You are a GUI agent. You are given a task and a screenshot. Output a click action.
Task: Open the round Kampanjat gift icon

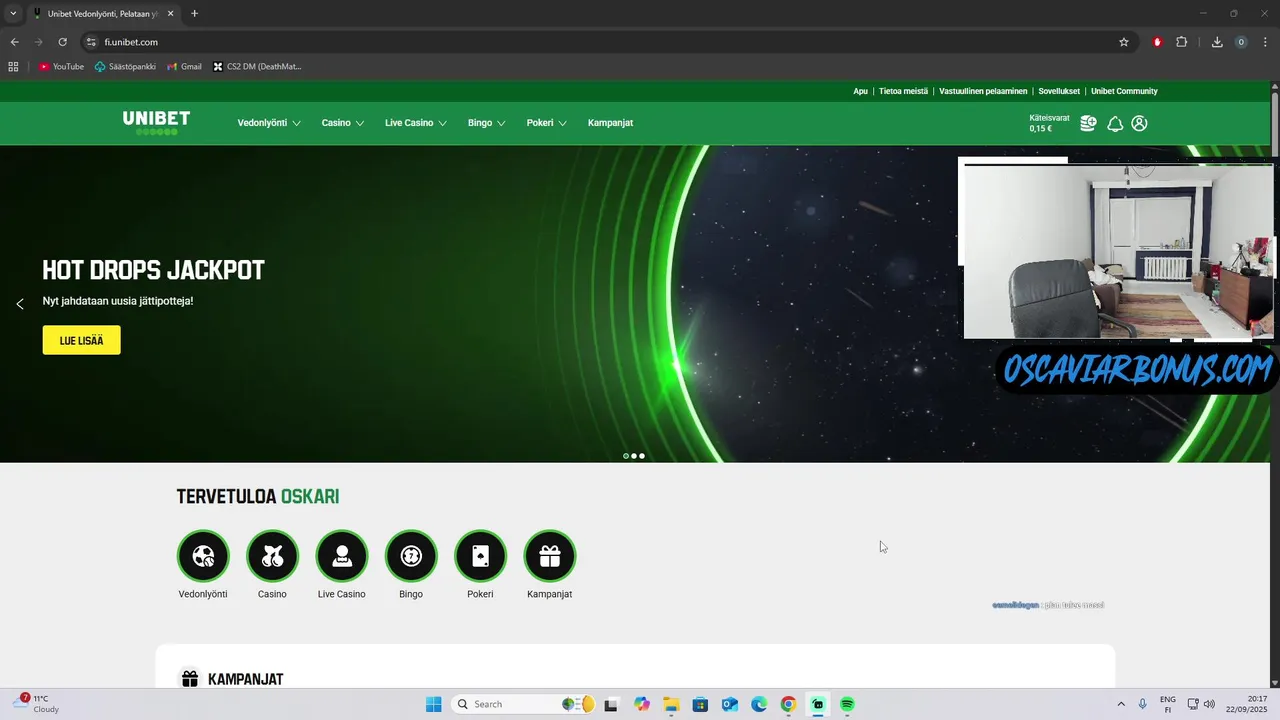[x=549, y=555]
